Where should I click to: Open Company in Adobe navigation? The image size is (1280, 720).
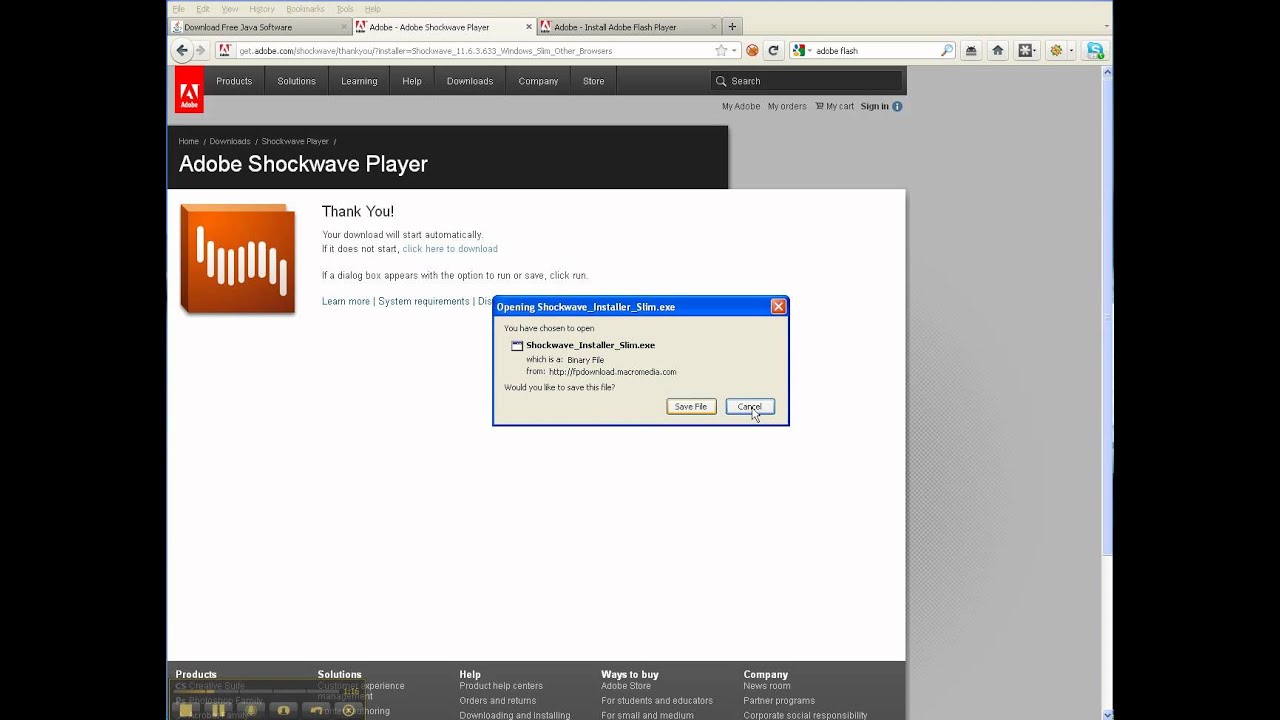pos(538,81)
